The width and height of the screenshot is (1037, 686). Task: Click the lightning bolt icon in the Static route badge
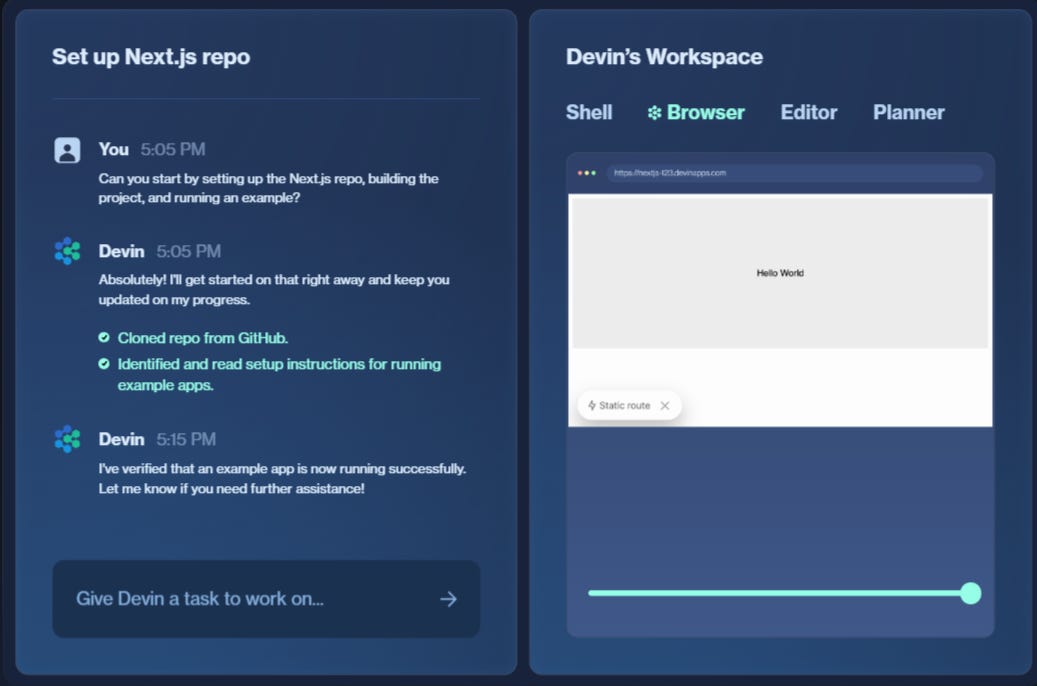click(x=591, y=406)
